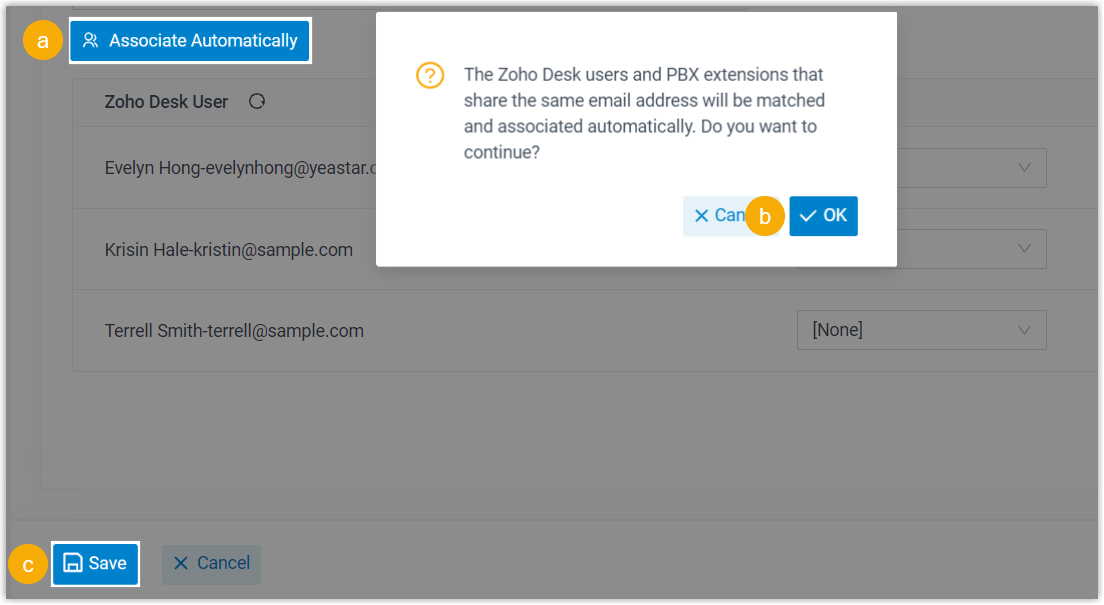
Task: Click the orange callout marker 'b'
Action: click(x=765, y=216)
